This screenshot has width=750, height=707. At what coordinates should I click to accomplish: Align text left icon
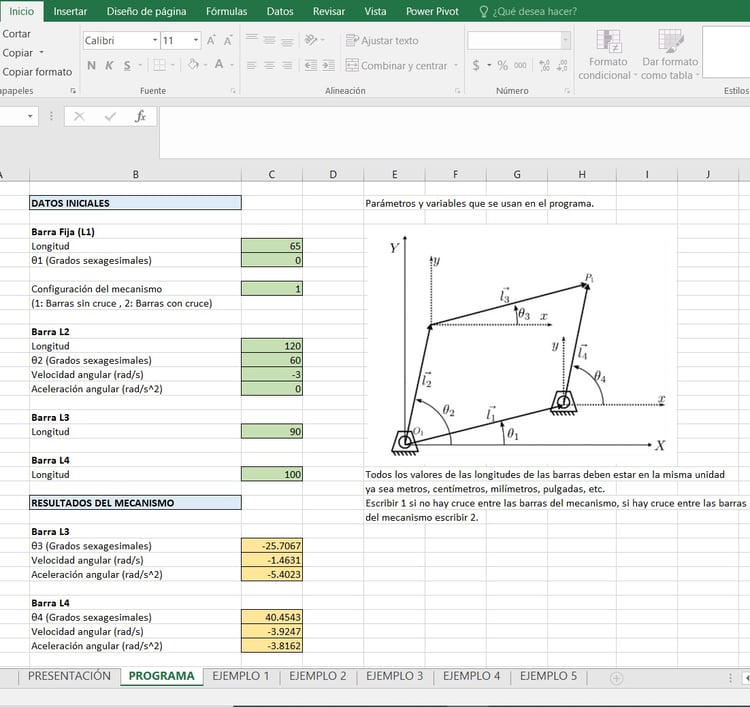[252, 66]
